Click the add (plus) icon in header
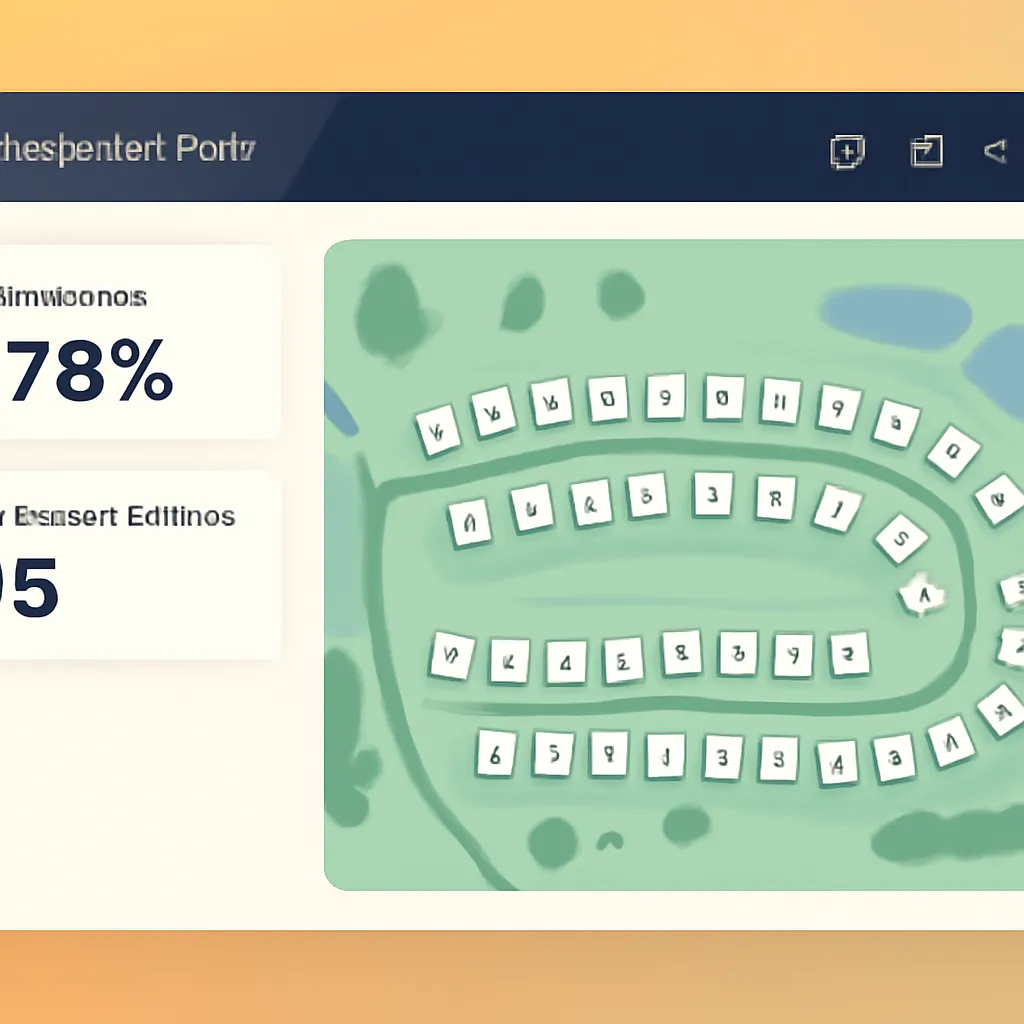This screenshot has height=1024, width=1024. (x=847, y=152)
